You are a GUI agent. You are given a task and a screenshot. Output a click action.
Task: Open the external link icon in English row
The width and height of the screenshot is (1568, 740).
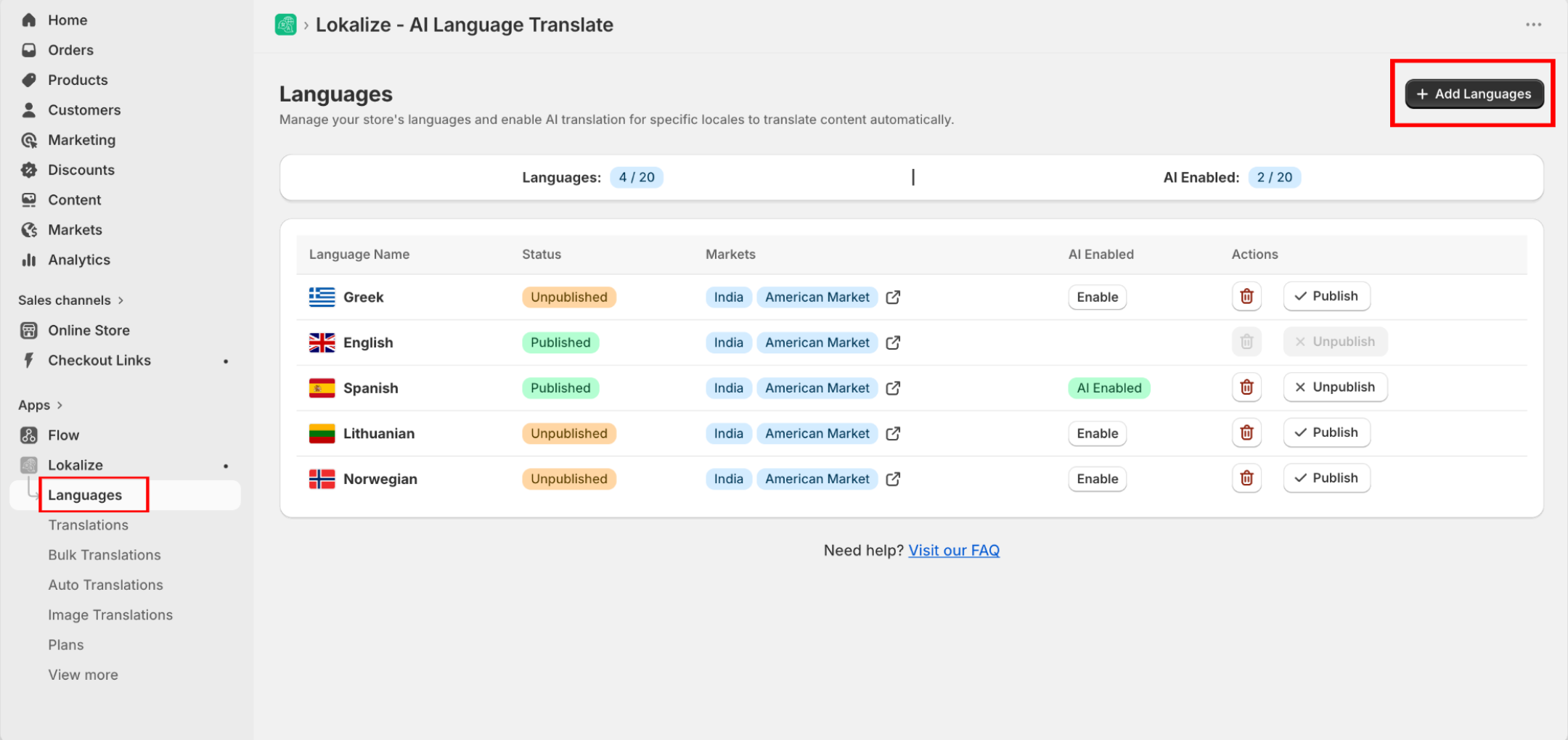pos(893,342)
